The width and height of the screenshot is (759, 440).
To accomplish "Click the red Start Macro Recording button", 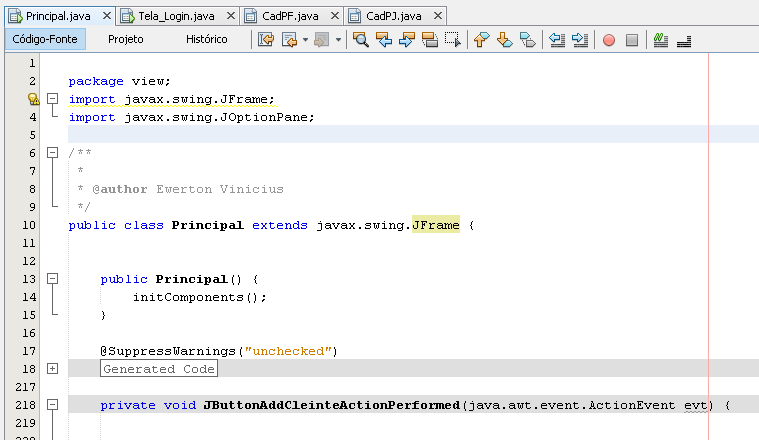I will coord(609,40).
